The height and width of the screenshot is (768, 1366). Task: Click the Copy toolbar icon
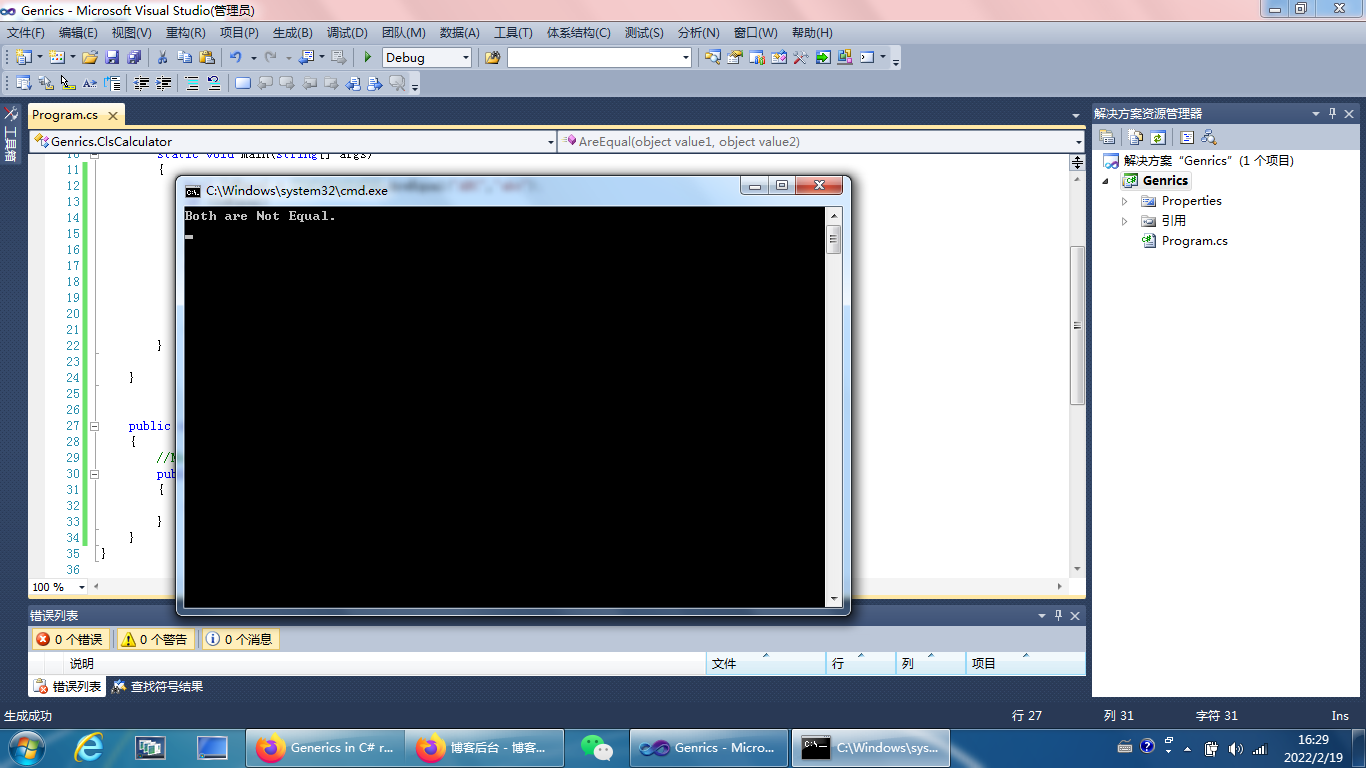184,57
